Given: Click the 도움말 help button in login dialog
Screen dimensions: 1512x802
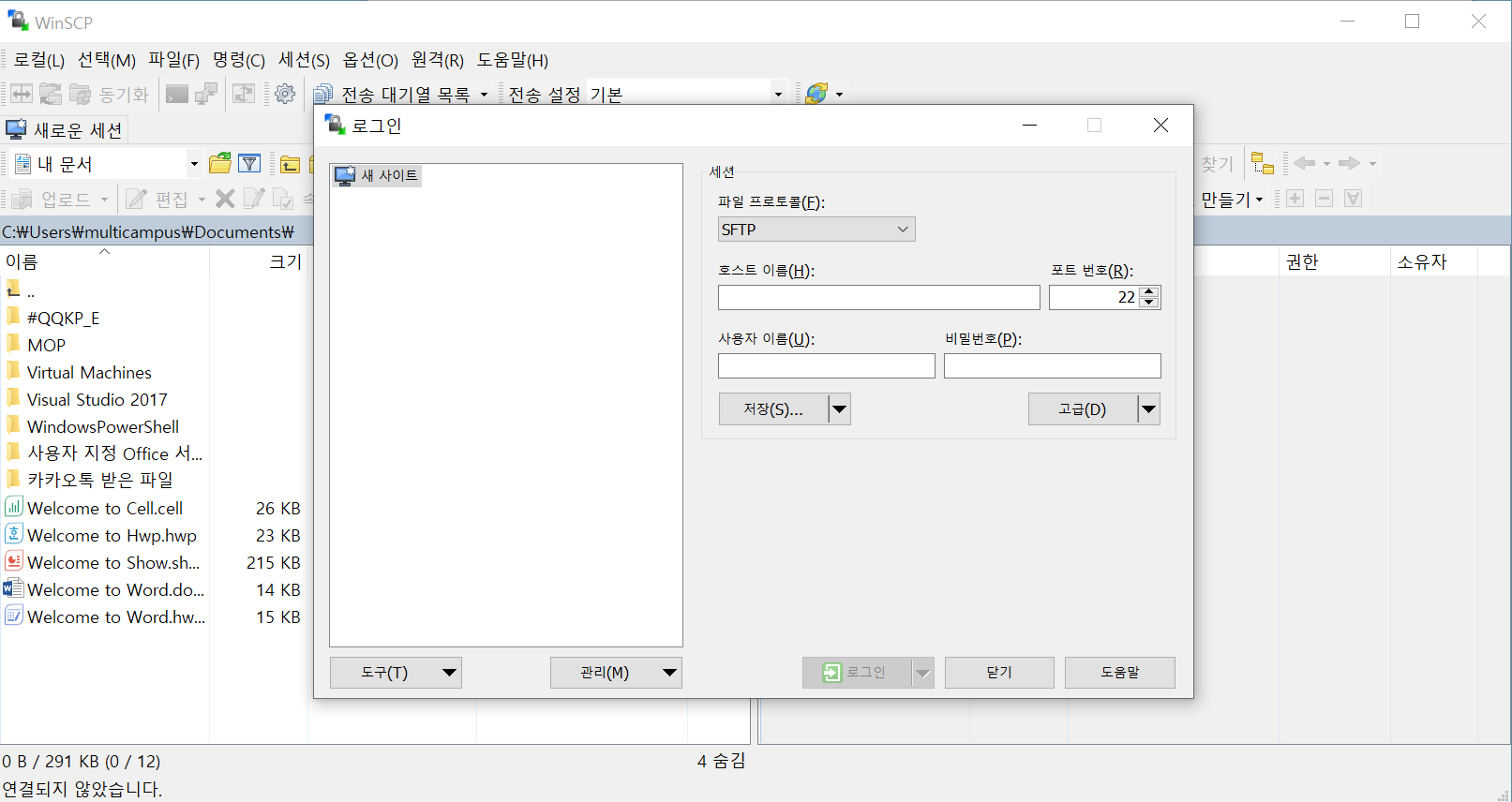Looking at the screenshot, I should 1120,673.
